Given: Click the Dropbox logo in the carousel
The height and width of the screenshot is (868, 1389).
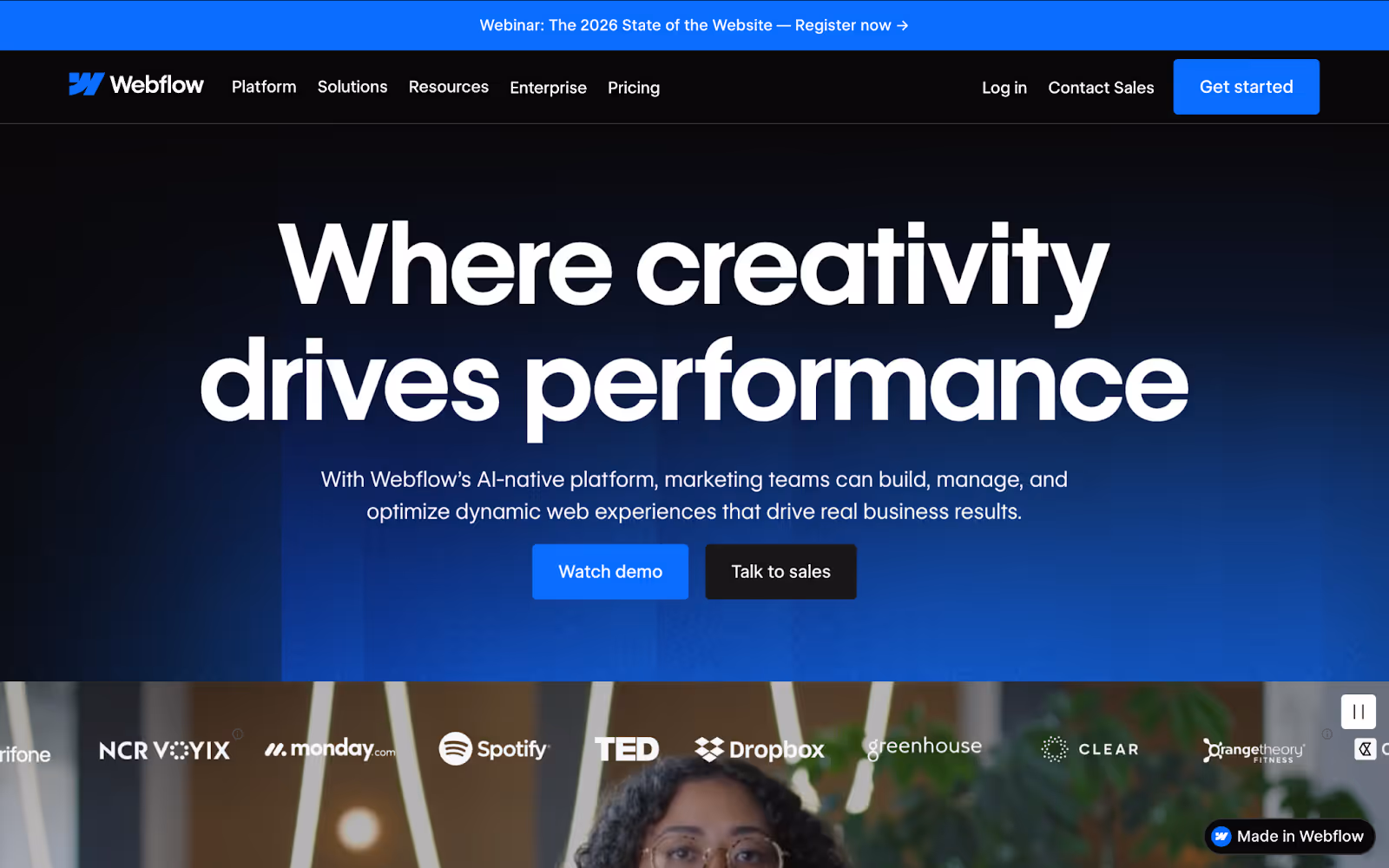Looking at the screenshot, I should [x=759, y=749].
